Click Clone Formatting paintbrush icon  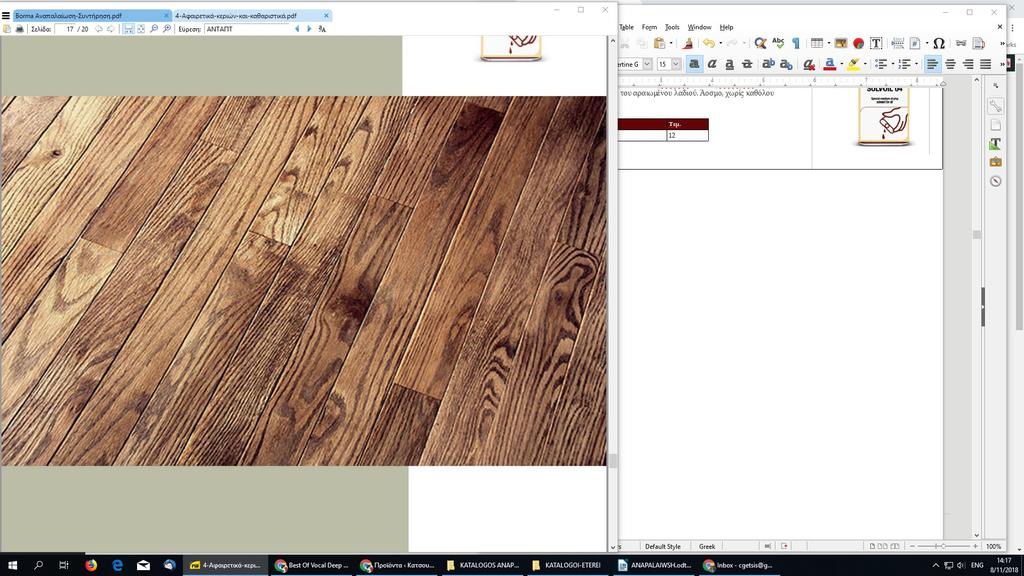(688, 43)
